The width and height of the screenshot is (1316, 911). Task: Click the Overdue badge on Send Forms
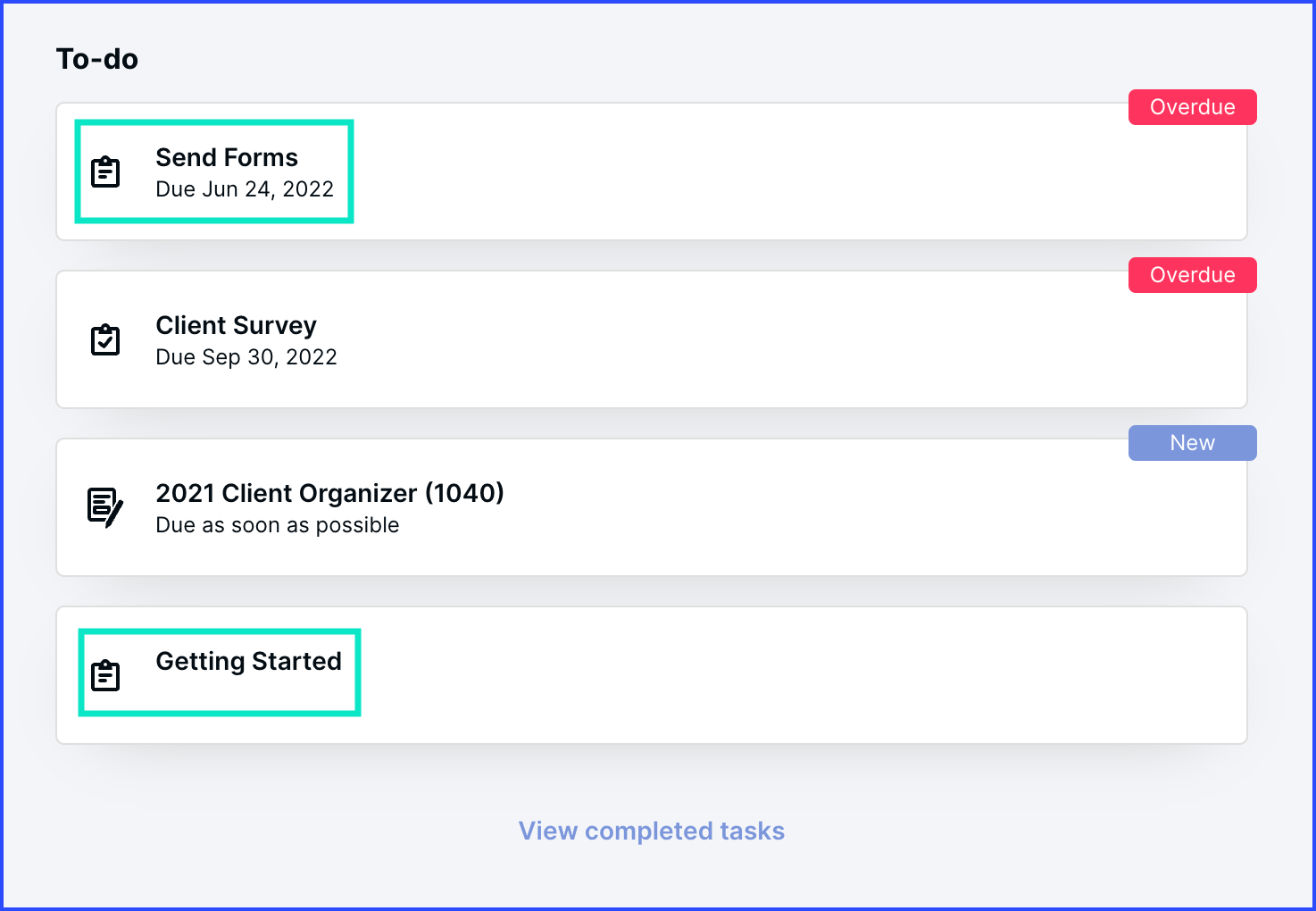(1192, 107)
